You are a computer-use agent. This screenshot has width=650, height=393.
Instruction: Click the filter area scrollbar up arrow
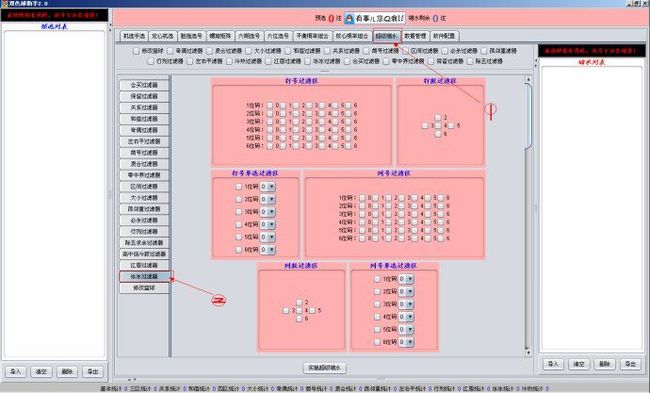(528, 79)
